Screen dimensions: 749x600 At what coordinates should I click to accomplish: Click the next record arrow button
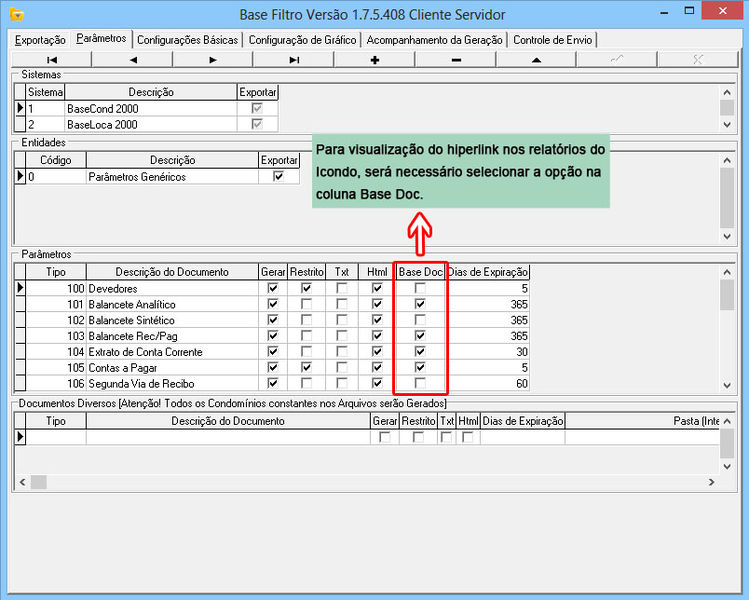(213, 60)
